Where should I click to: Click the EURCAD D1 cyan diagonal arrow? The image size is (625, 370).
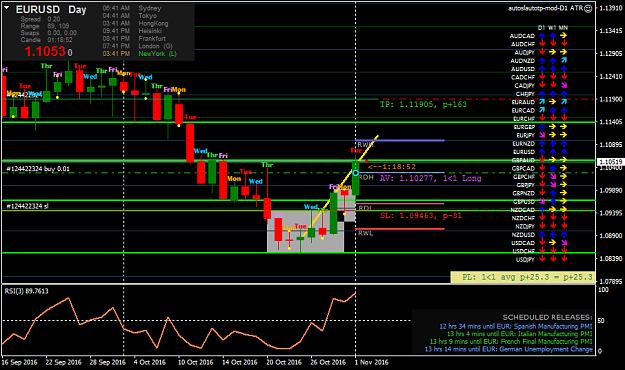coord(542,110)
